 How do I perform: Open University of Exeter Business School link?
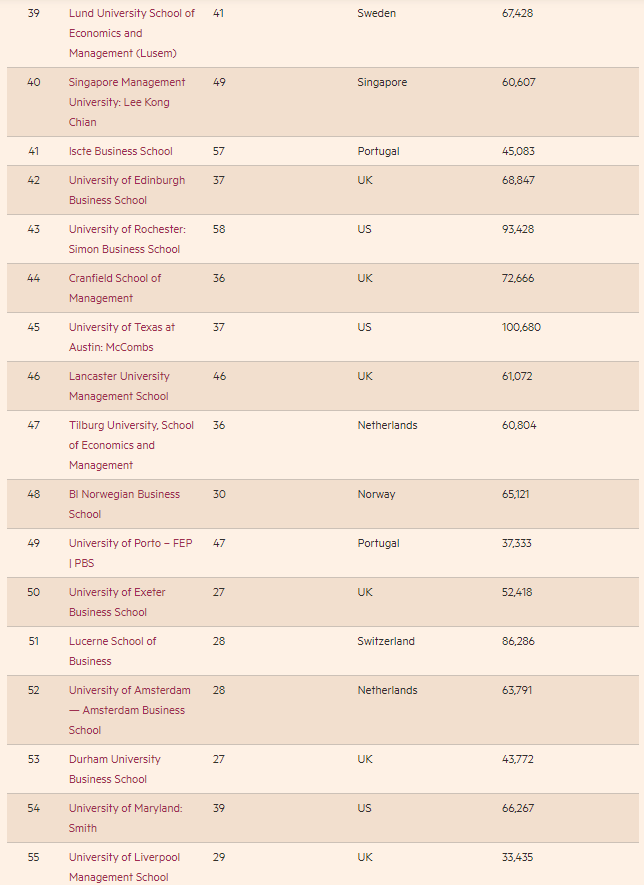point(117,602)
